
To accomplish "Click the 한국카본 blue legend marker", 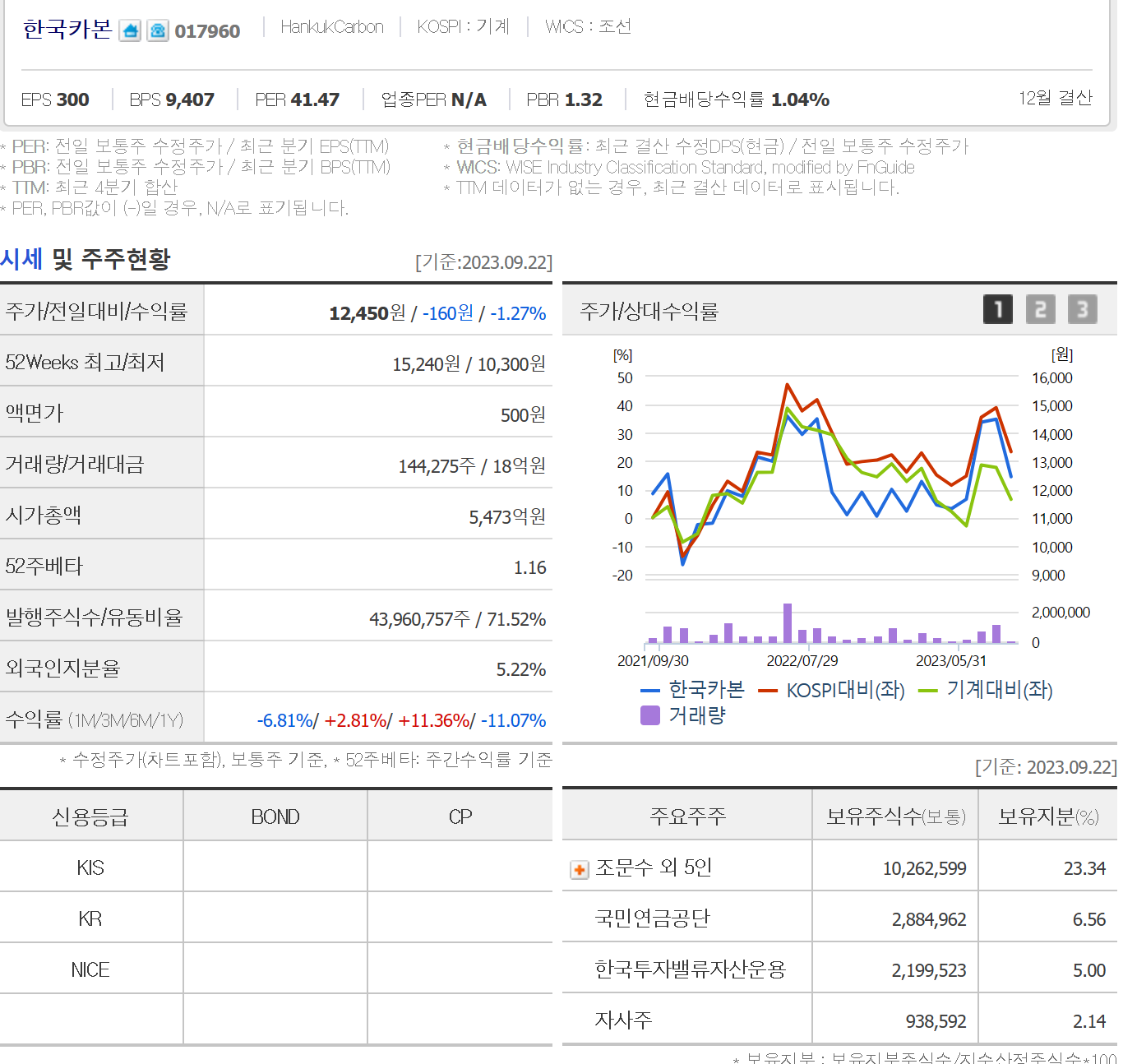I will click(x=649, y=691).
